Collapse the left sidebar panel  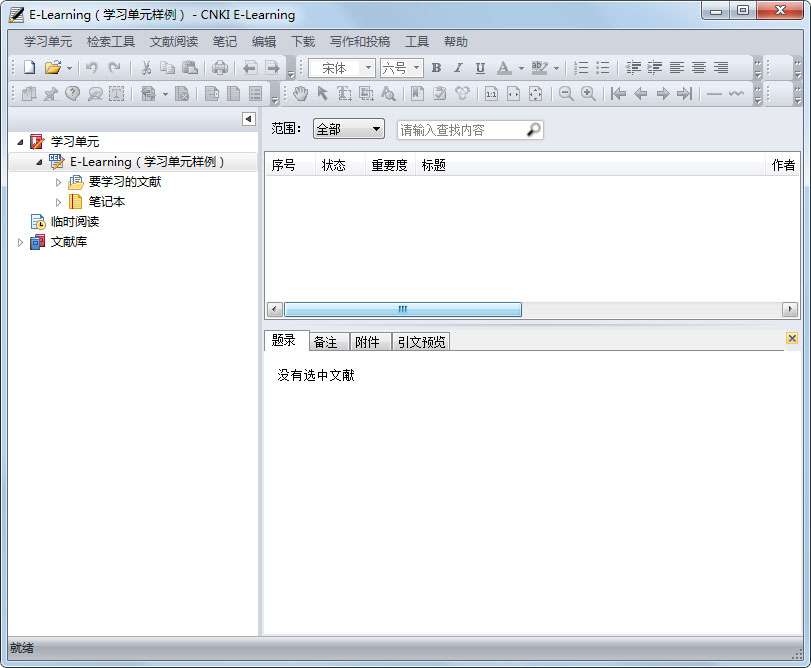click(x=249, y=119)
